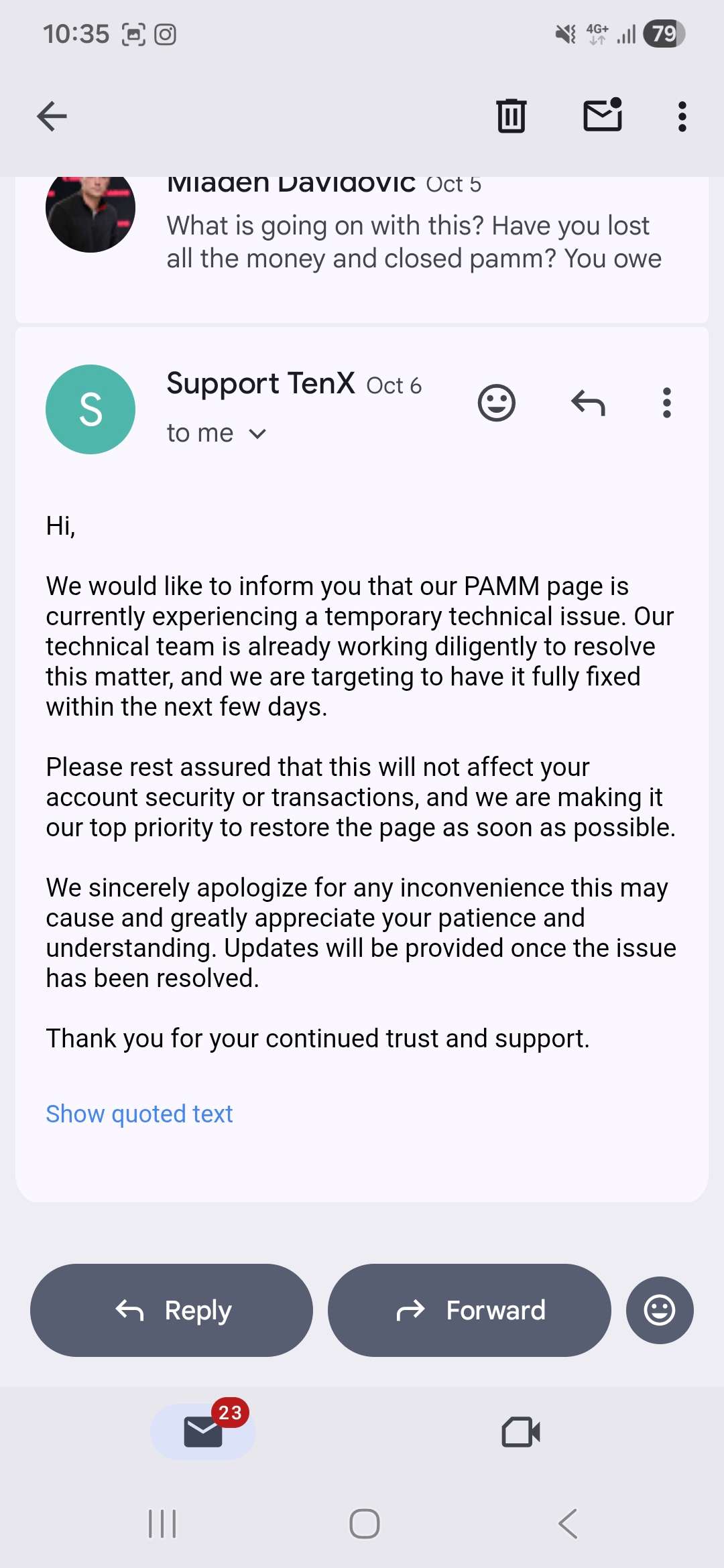Add emoji reaction to the Support TenX message

tap(496, 403)
